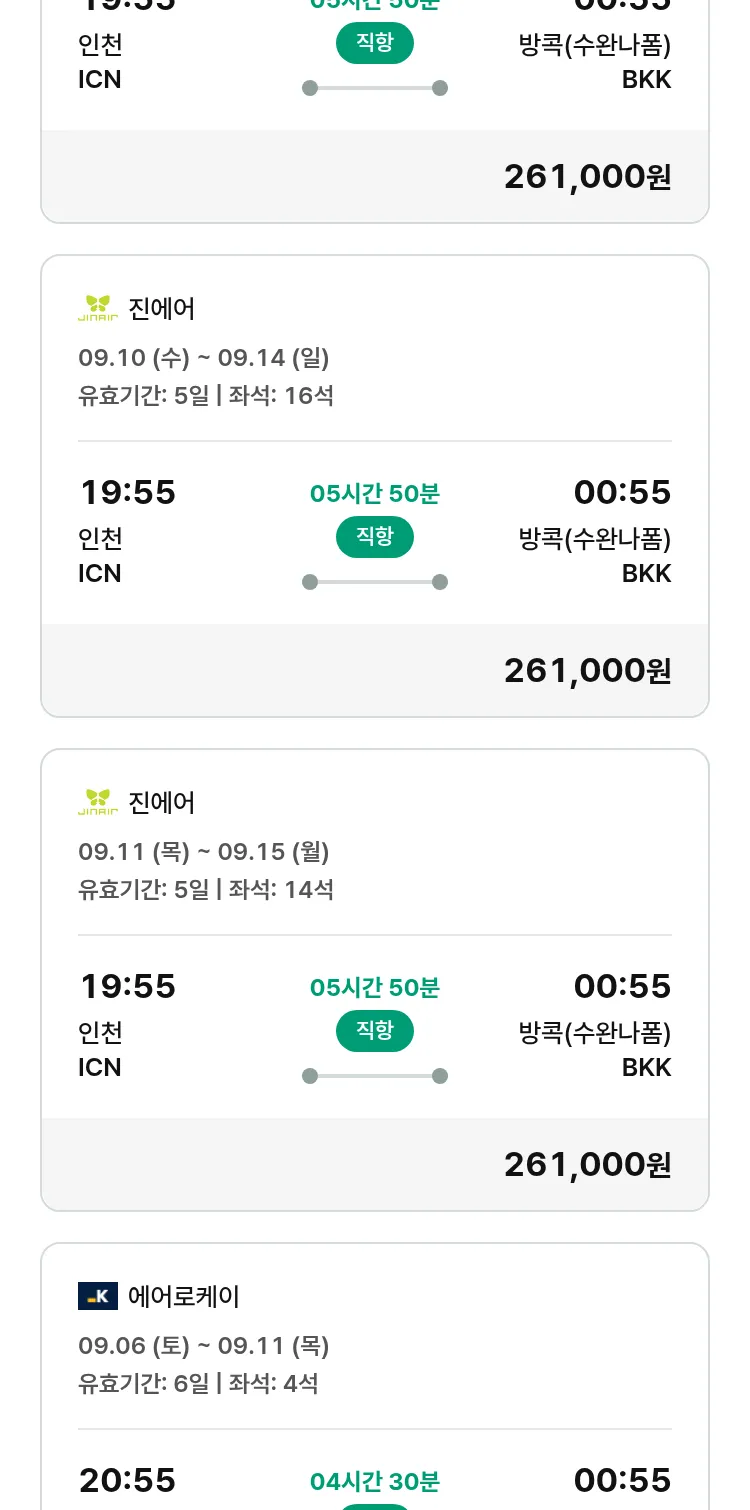Click the 09.11 (목) ~ 09.15 (월) date range
The height and width of the screenshot is (1510, 750).
tap(204, 851)
